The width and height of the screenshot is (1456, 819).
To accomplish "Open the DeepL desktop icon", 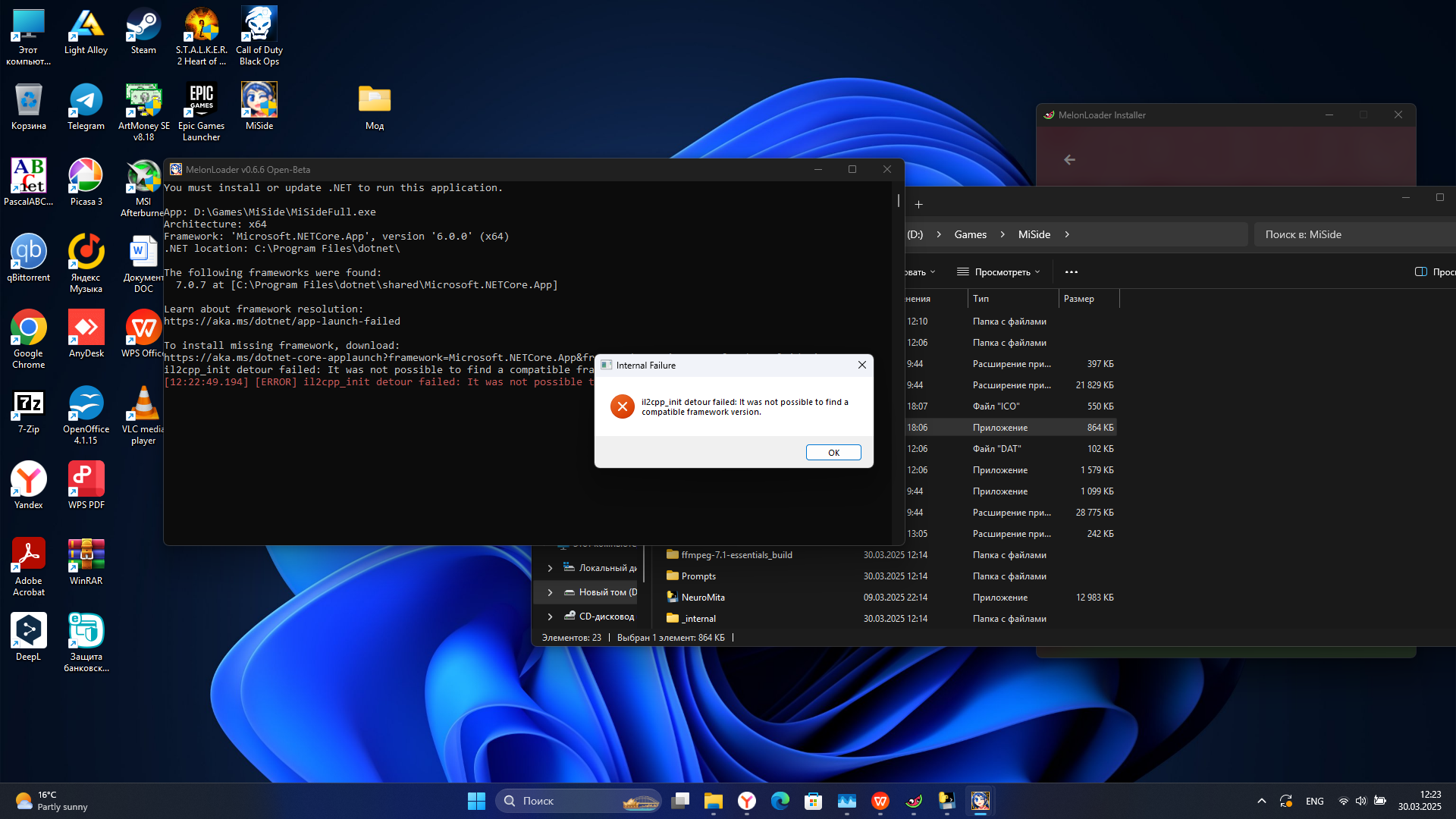I will 29,638.
